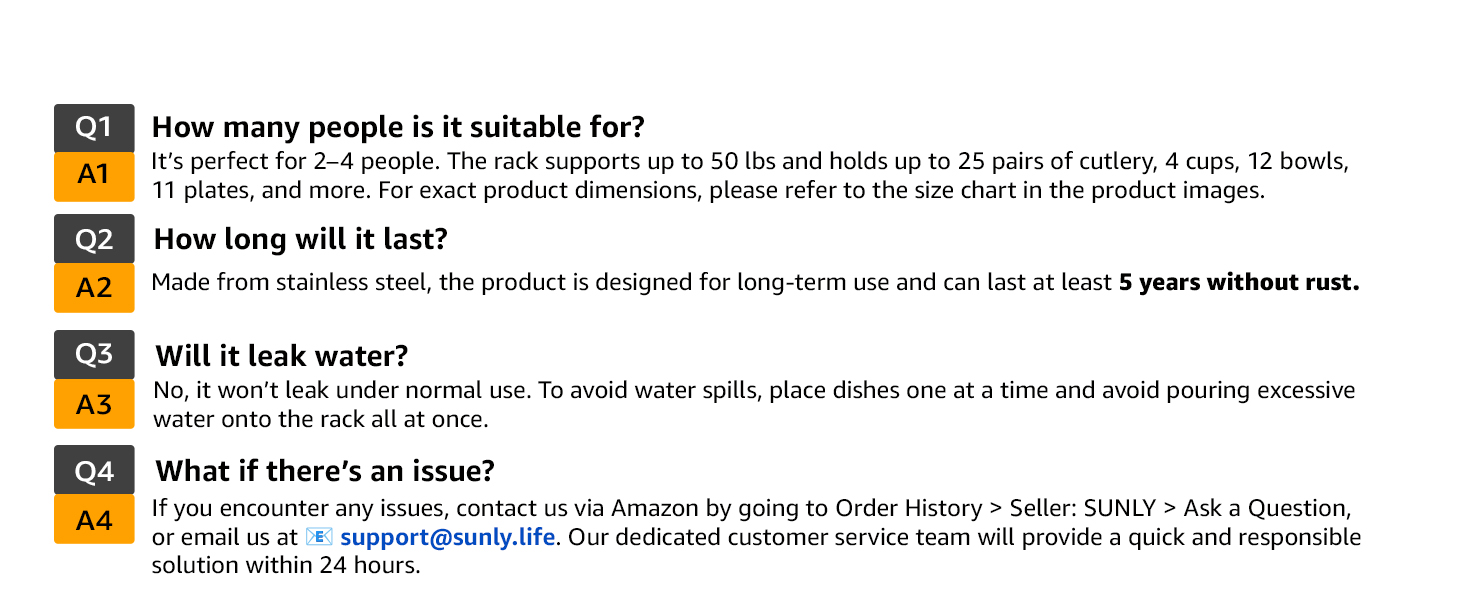Click the "Ask a Question" text
This screenshot has height=600, width=1464.
pos(1266,508)
